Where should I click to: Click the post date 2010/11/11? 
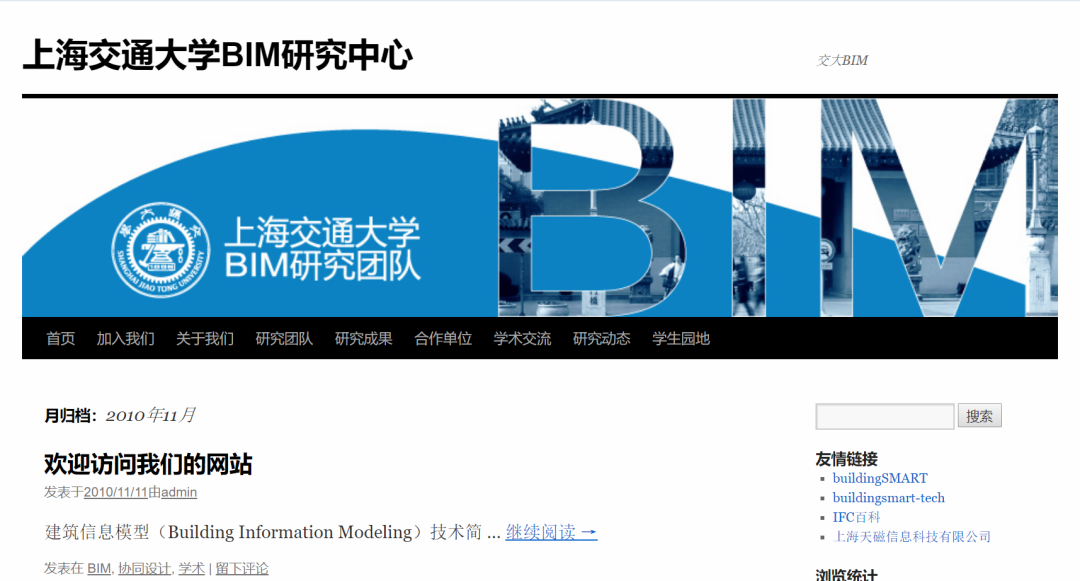[116, 492]
